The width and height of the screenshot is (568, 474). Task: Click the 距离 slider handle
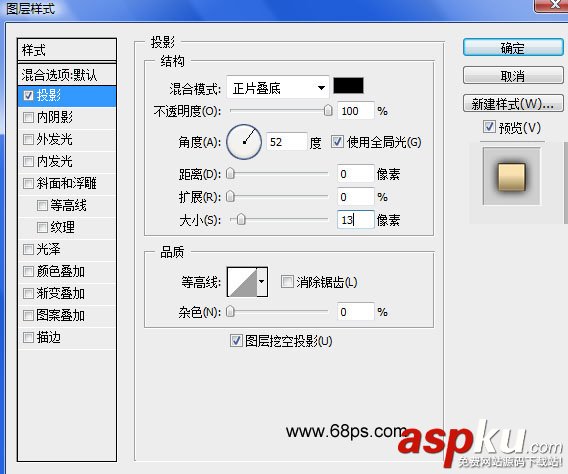[x=230, y=174]
